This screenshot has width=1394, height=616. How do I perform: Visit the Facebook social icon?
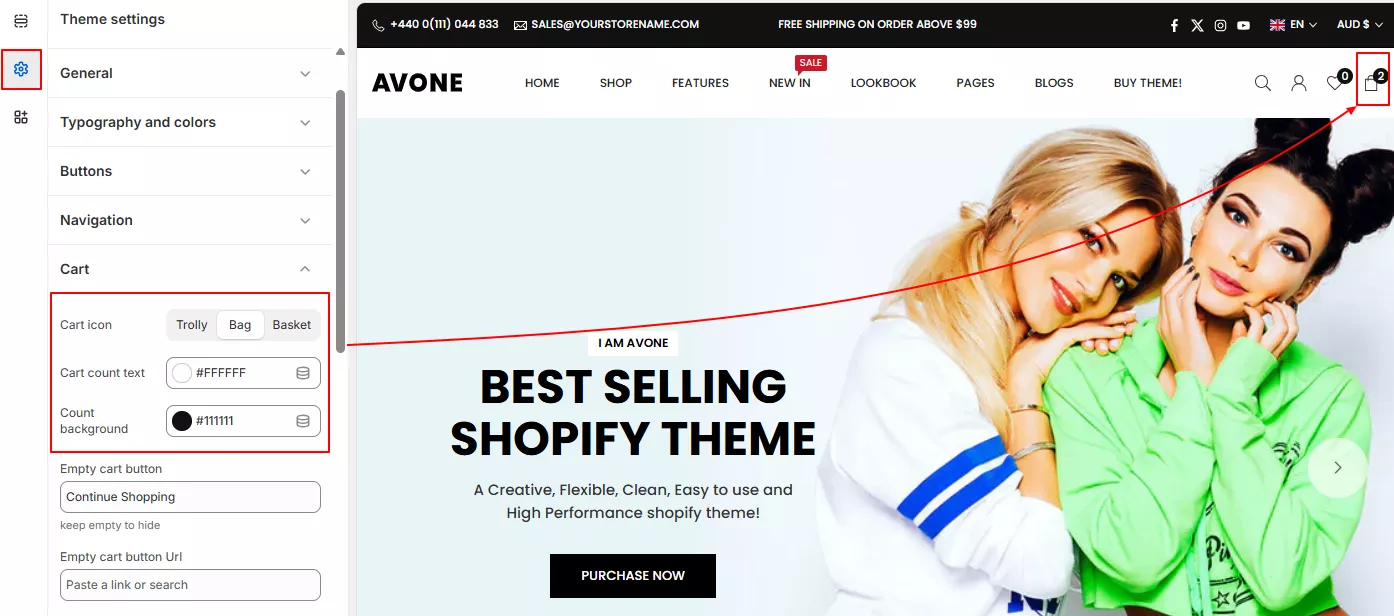pos(1175,25)
